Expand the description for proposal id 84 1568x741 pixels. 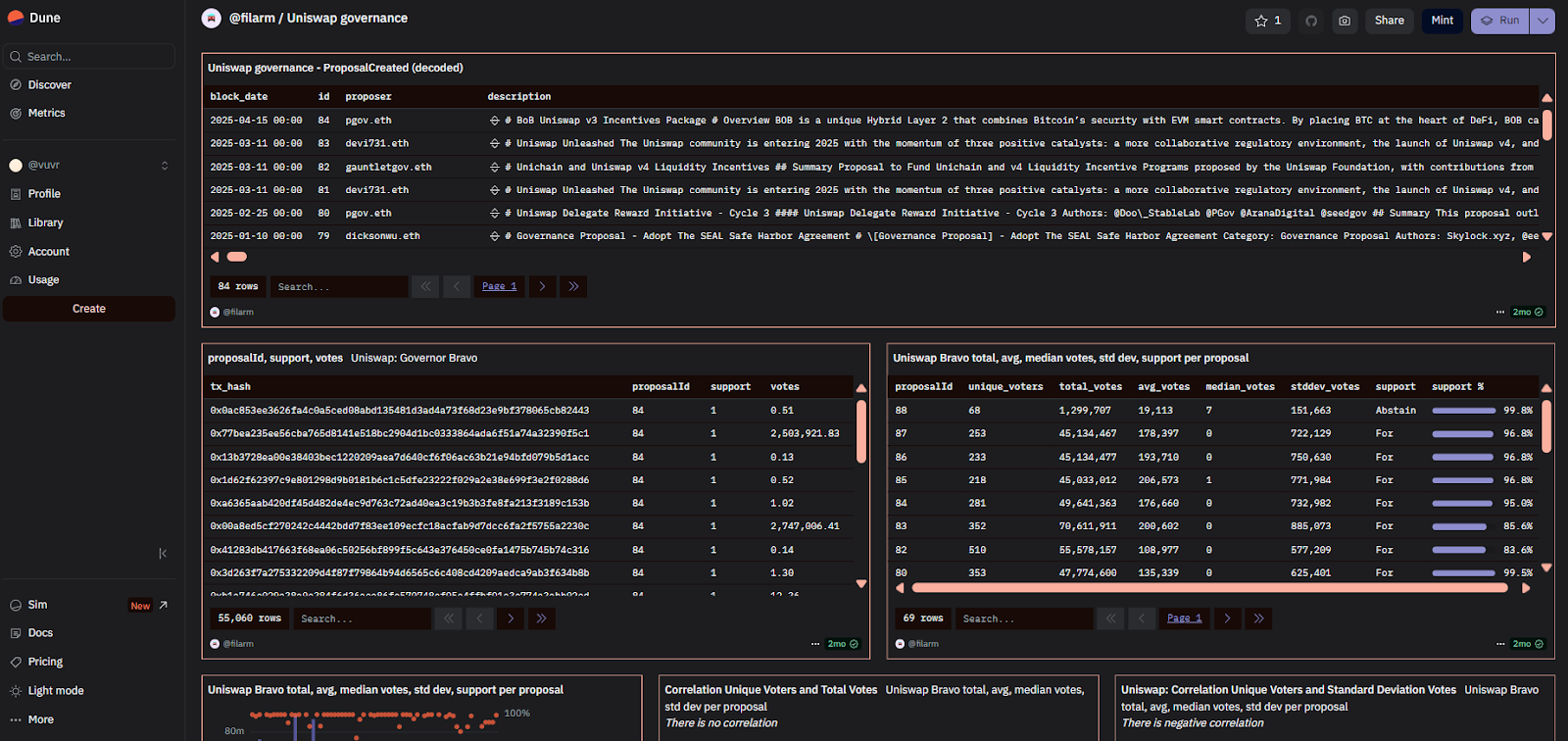point(495,121)
